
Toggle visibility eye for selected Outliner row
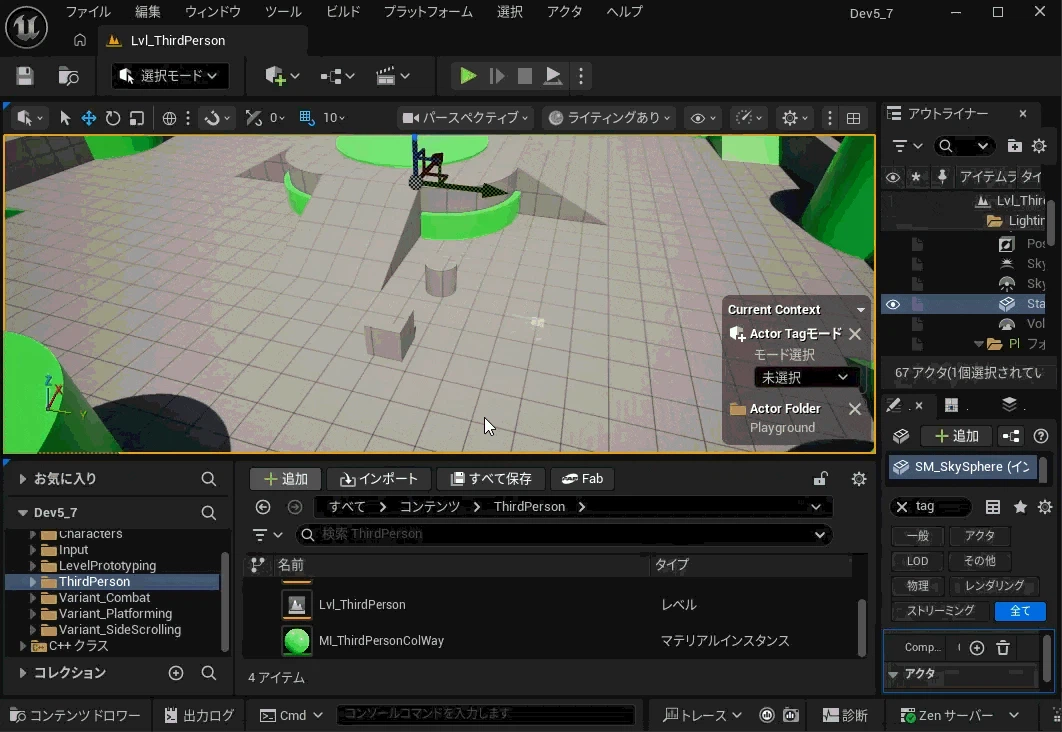[x=893, y=304]
